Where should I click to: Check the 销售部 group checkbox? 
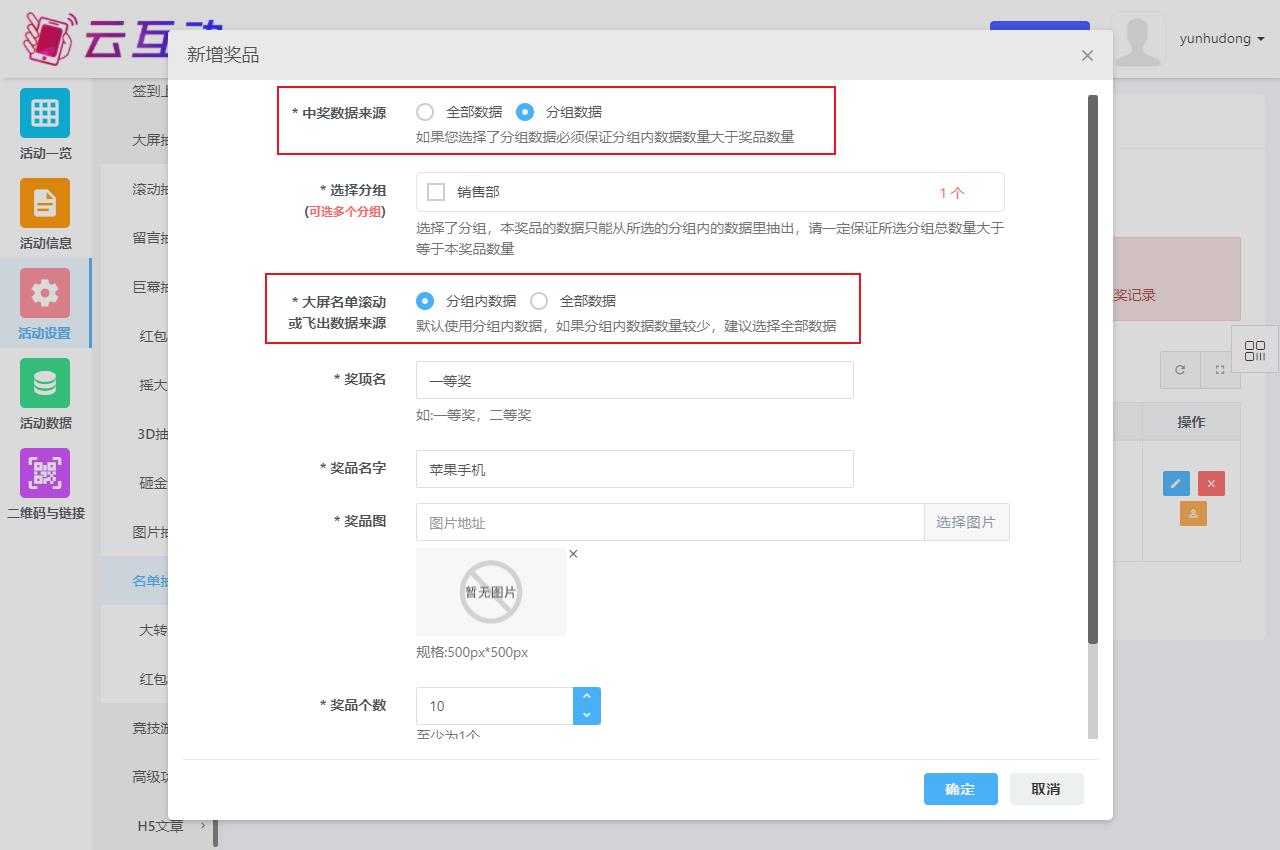click(x=436, y=192)
